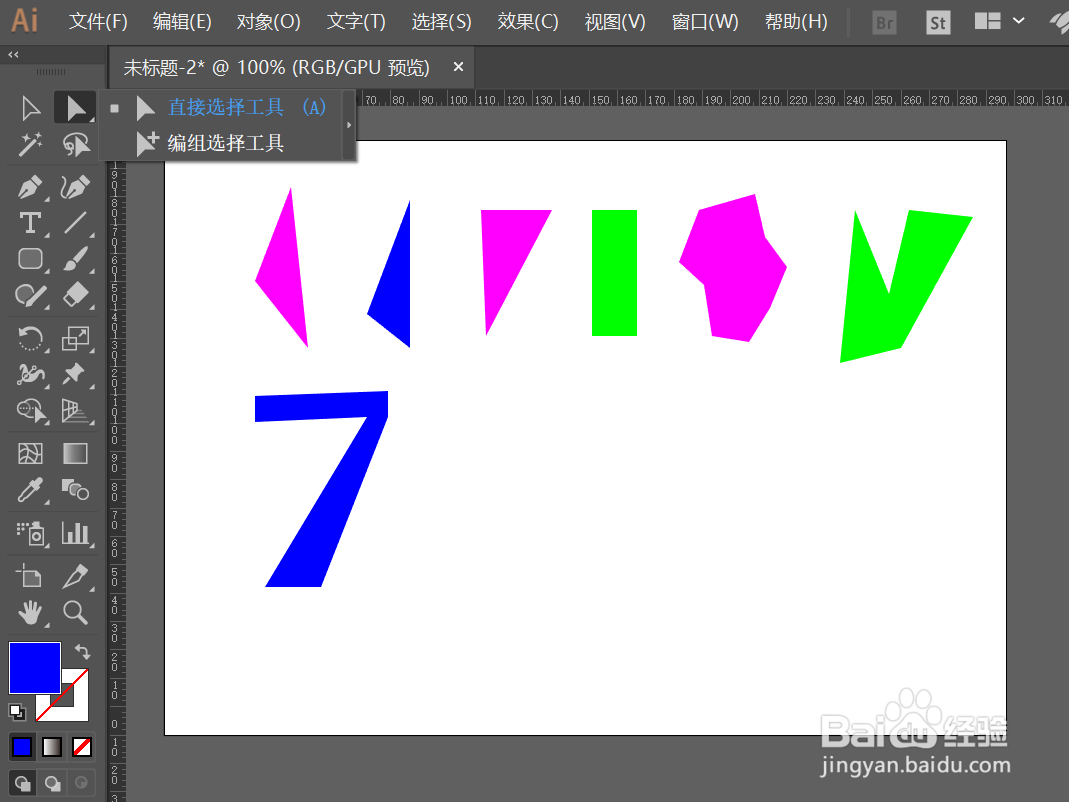Select the Zoom tool

tap(75, 613)
